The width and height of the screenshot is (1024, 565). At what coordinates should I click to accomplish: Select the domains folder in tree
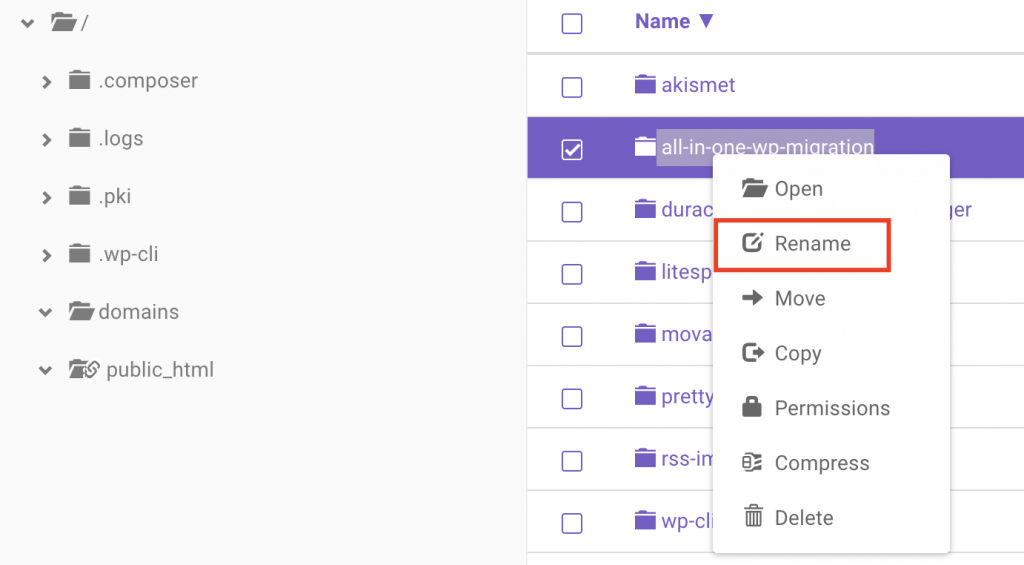point(138,312)
